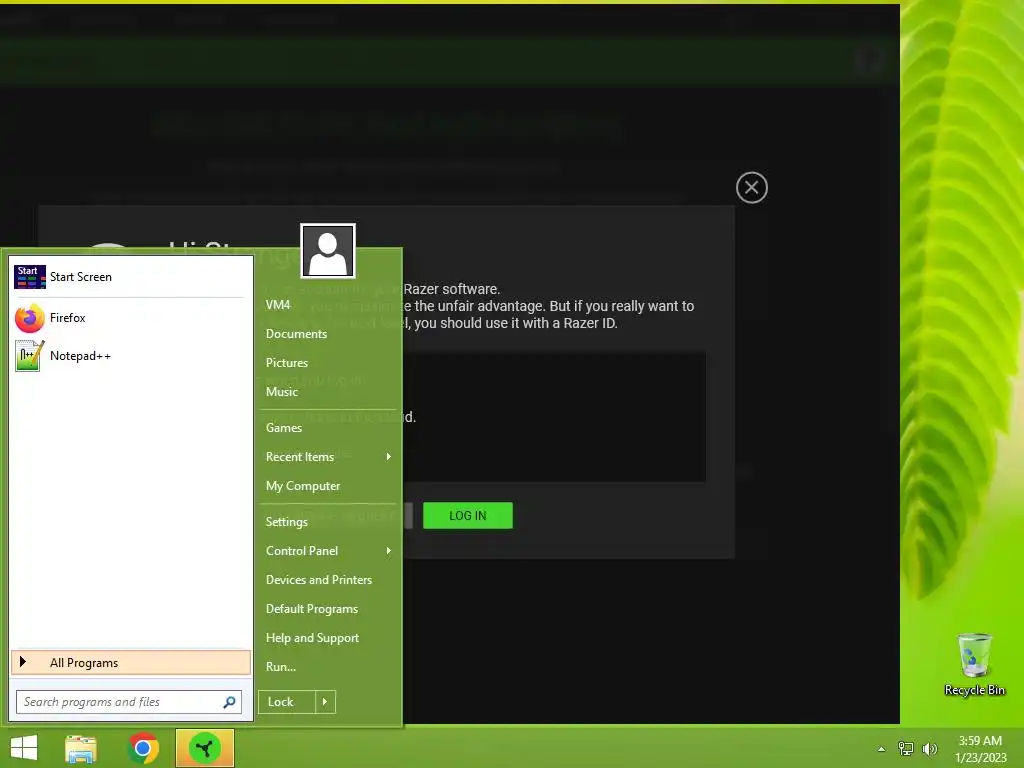Click the user account picture
Viewport: 1024px width, 768px height.
tap(328, 251)
